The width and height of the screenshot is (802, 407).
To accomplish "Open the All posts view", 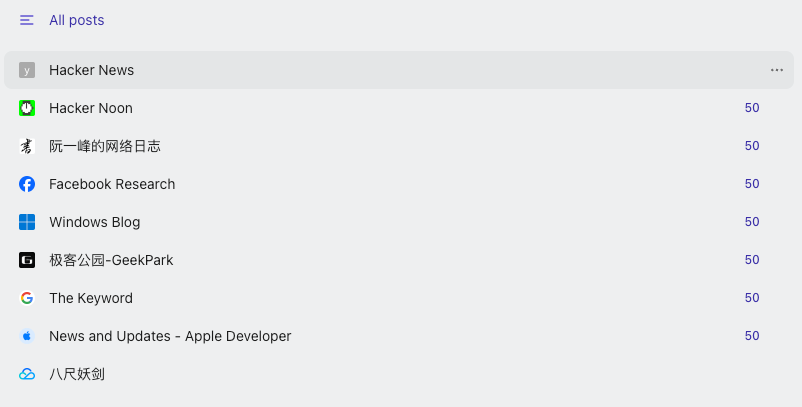I will [x=76, y=20].
